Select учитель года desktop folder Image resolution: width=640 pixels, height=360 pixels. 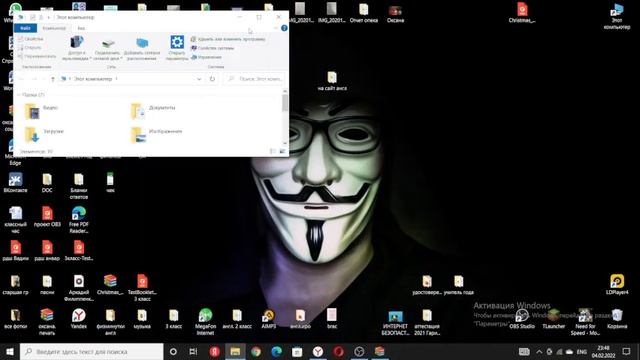coord(459,284)
